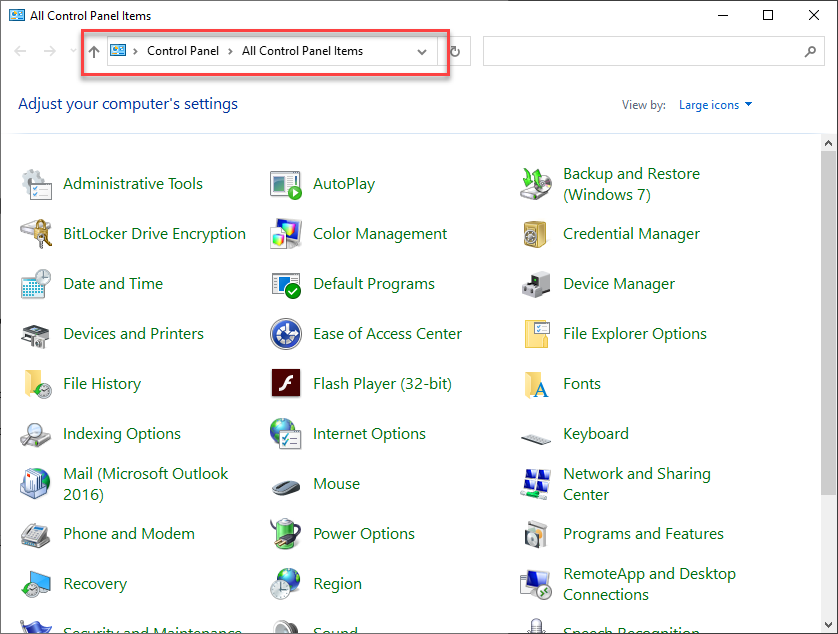Click the Internet Options link text
838x634 pixels.
[x=369, y=434]
